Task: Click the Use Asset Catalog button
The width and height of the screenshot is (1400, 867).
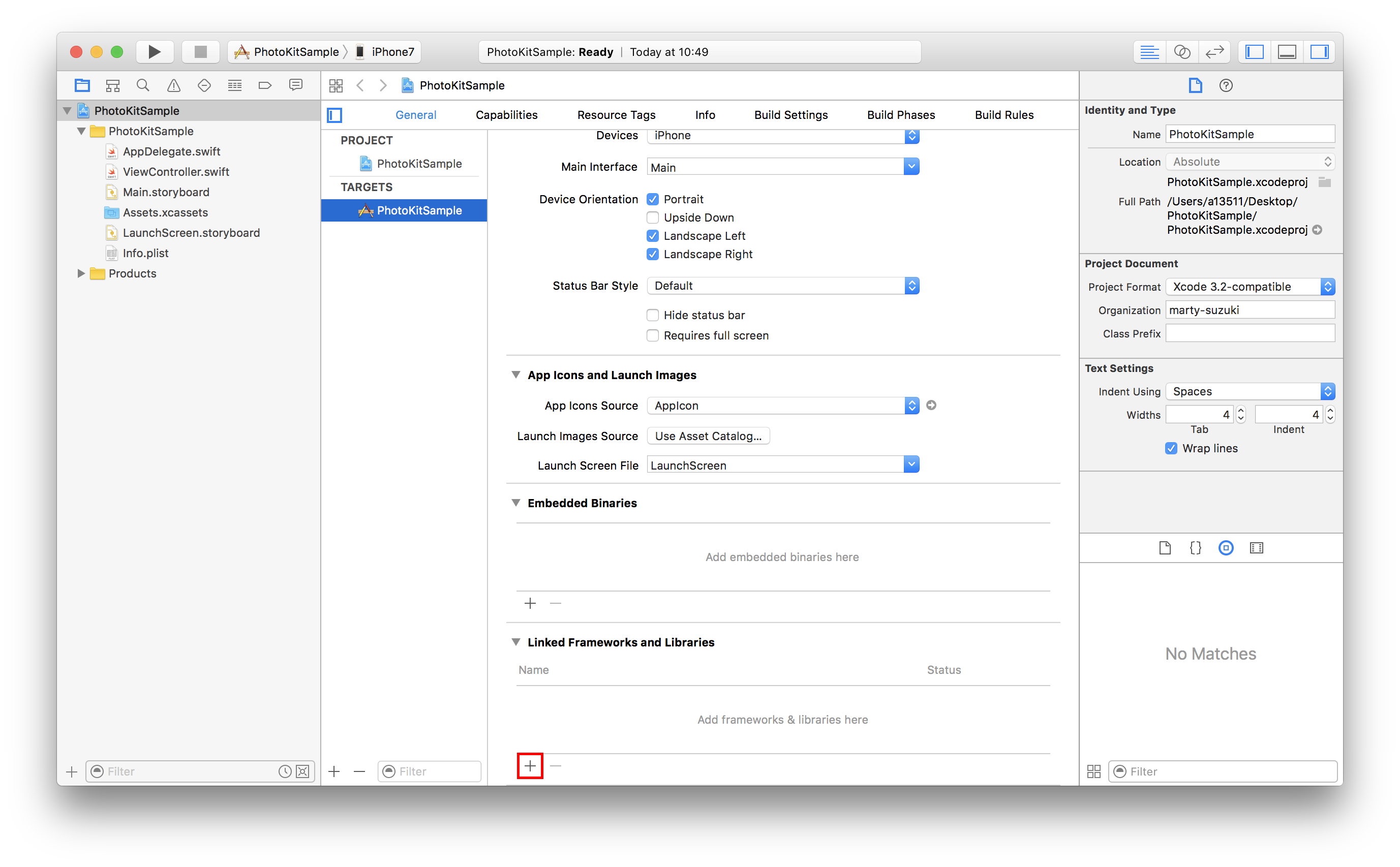Action: coord(708,436)
